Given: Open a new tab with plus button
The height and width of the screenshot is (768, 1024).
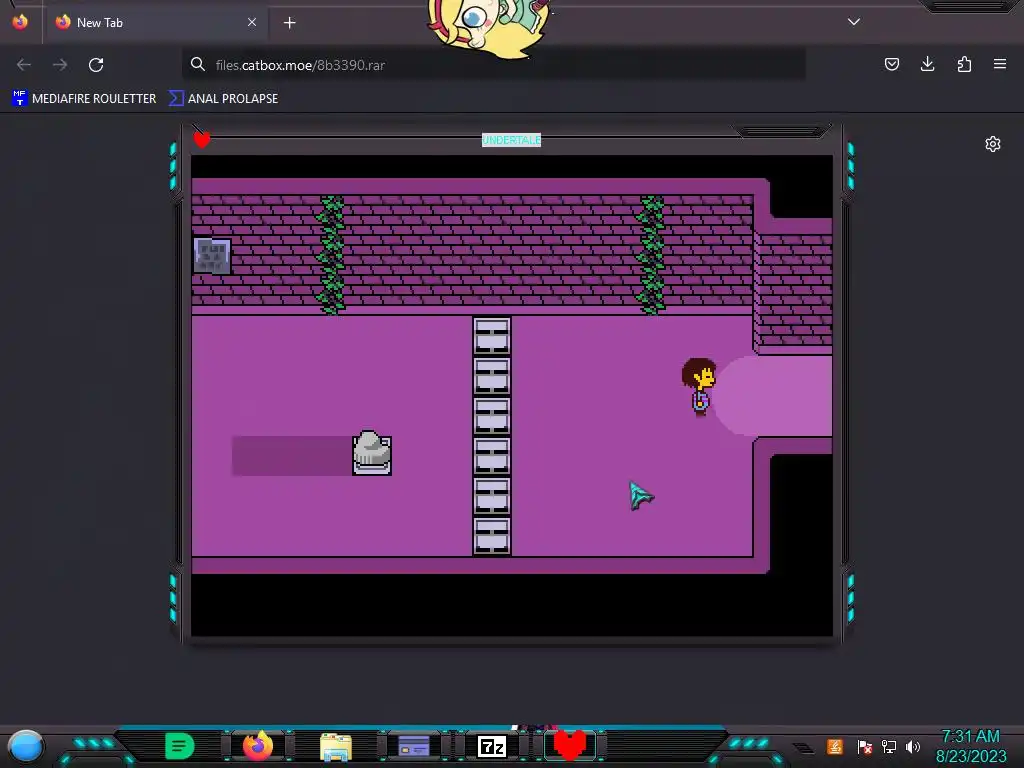Looking at the screenshot, I should pyautogui.click(x=289, y=23).
